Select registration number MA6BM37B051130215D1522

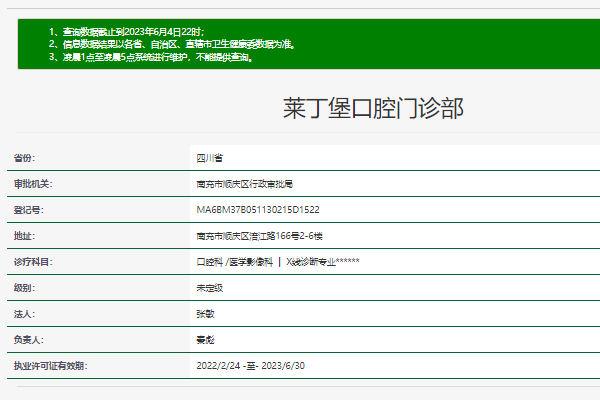point(258,210)
